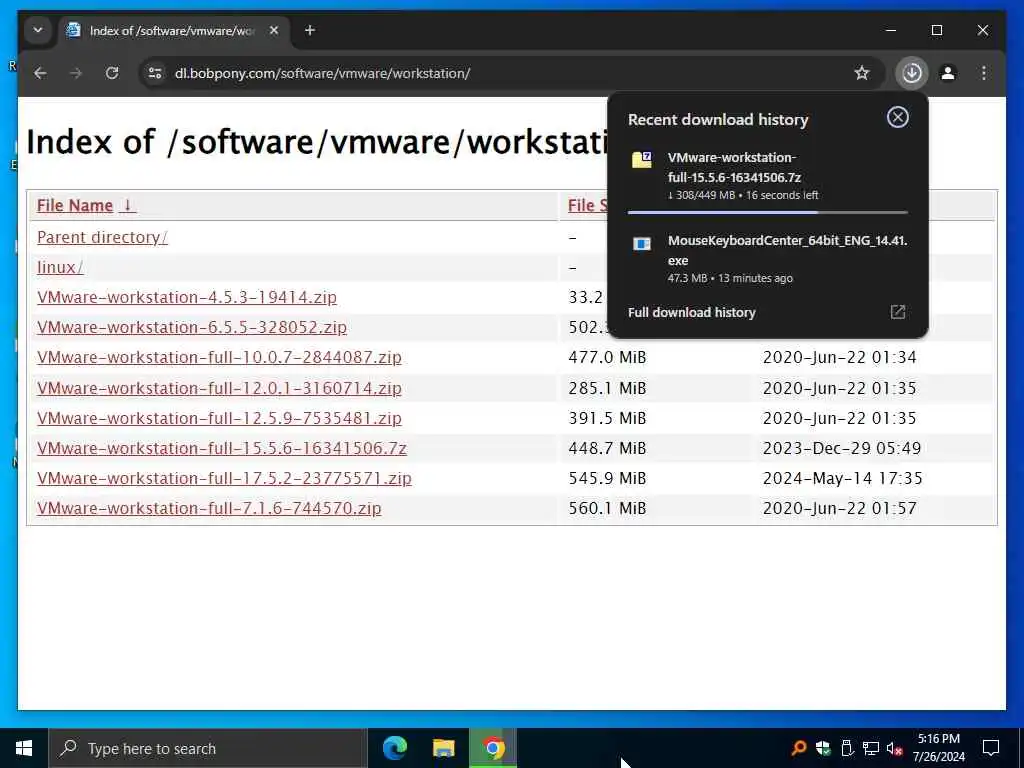Close the Recent download history popup
1024x768 pixels.
click(898, 118)
